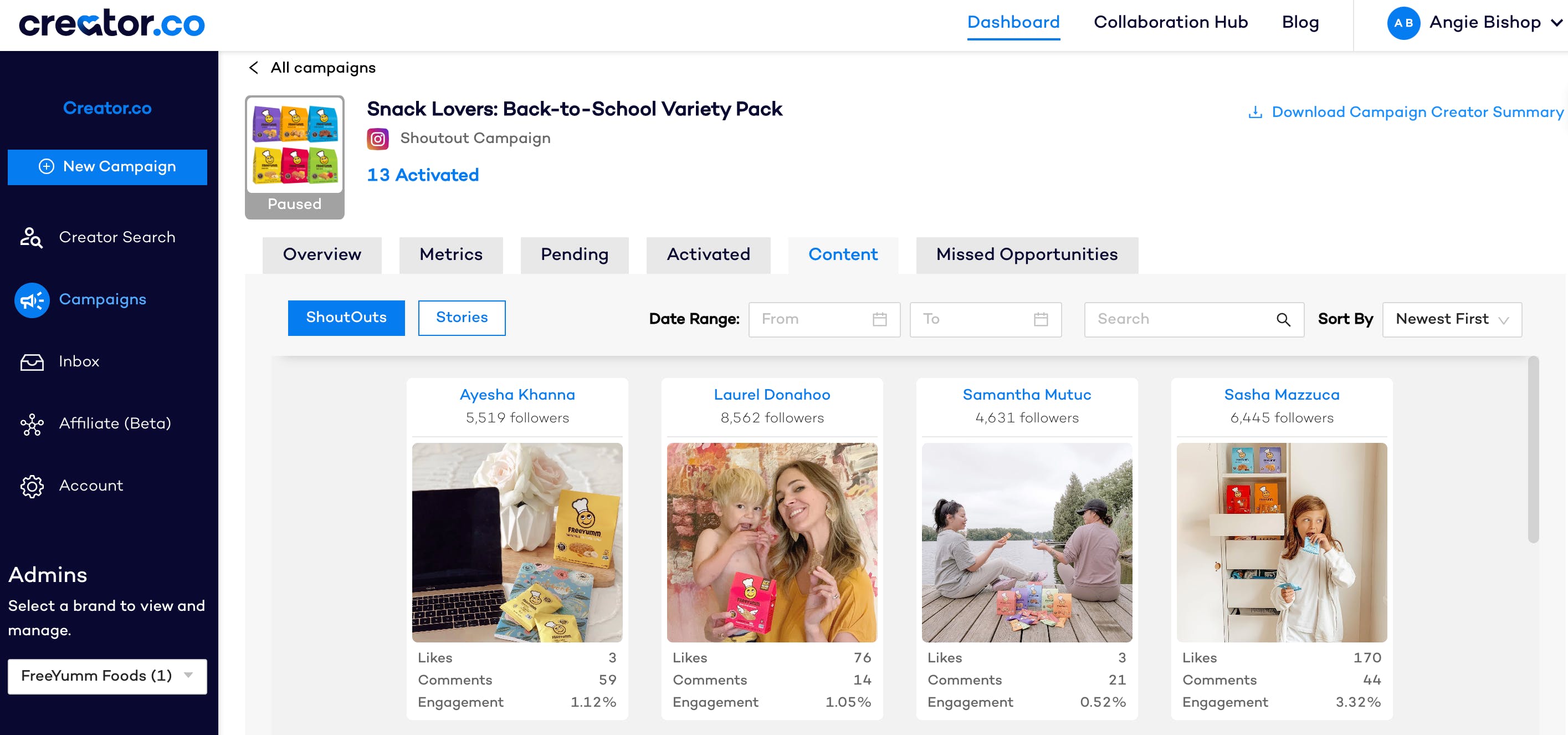Open the Metrics tab
The width and height of the screenshot is (1568, 735).
click(x=450, y=254)
